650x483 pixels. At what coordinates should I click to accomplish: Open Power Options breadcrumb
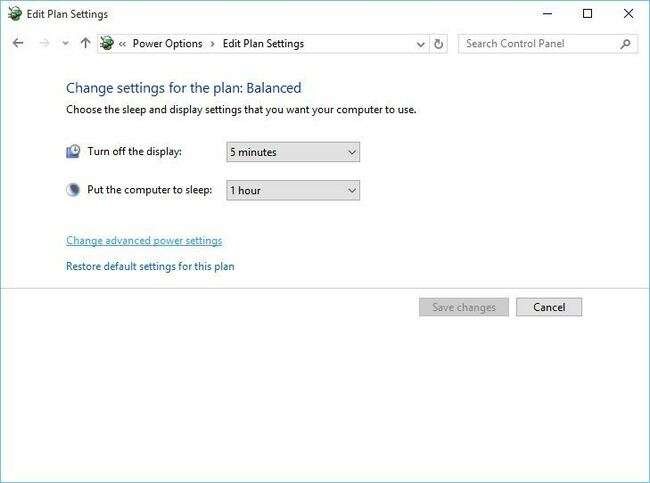point(167,44)
